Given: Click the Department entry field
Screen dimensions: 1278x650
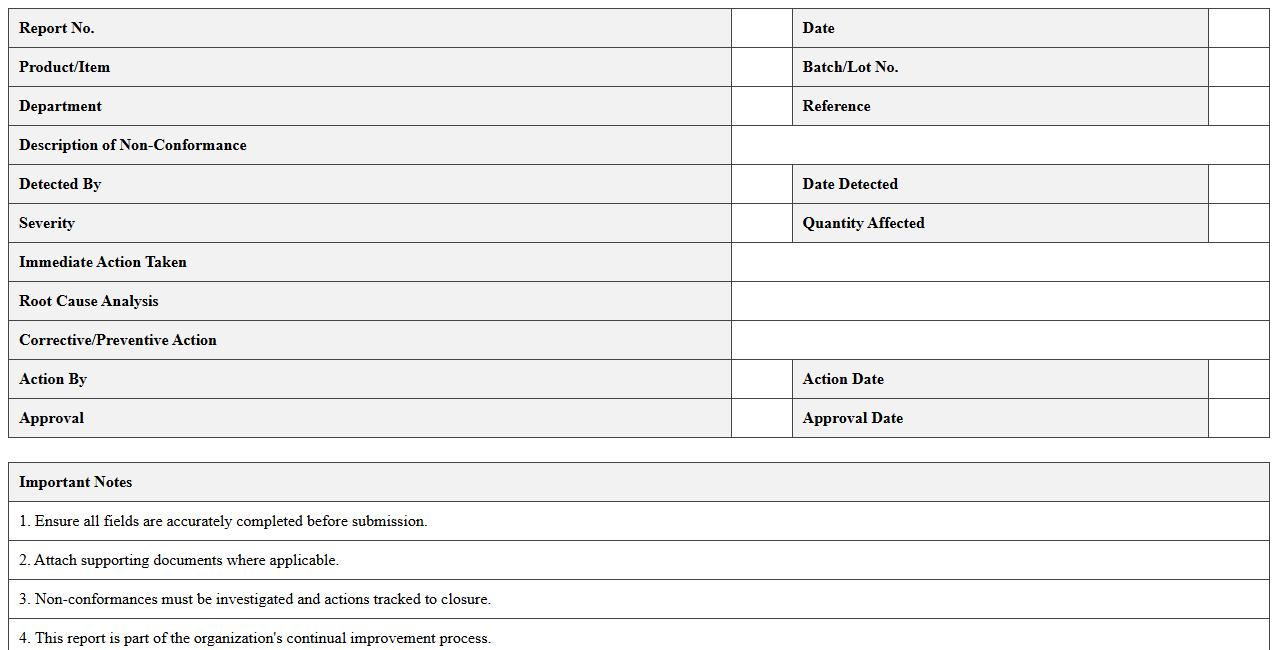Looking at the screenshot, I should tap(761, 106).
